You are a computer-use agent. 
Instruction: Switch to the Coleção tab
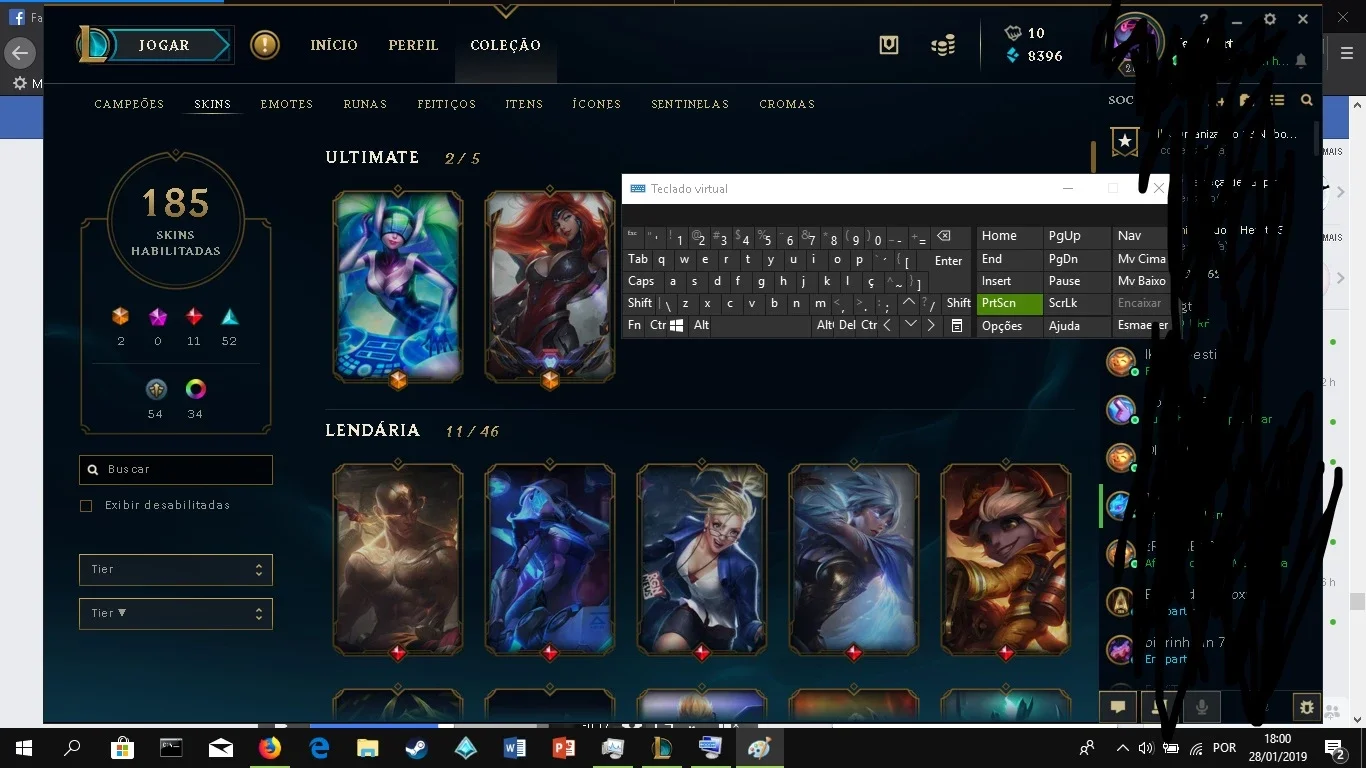point(505,45)
